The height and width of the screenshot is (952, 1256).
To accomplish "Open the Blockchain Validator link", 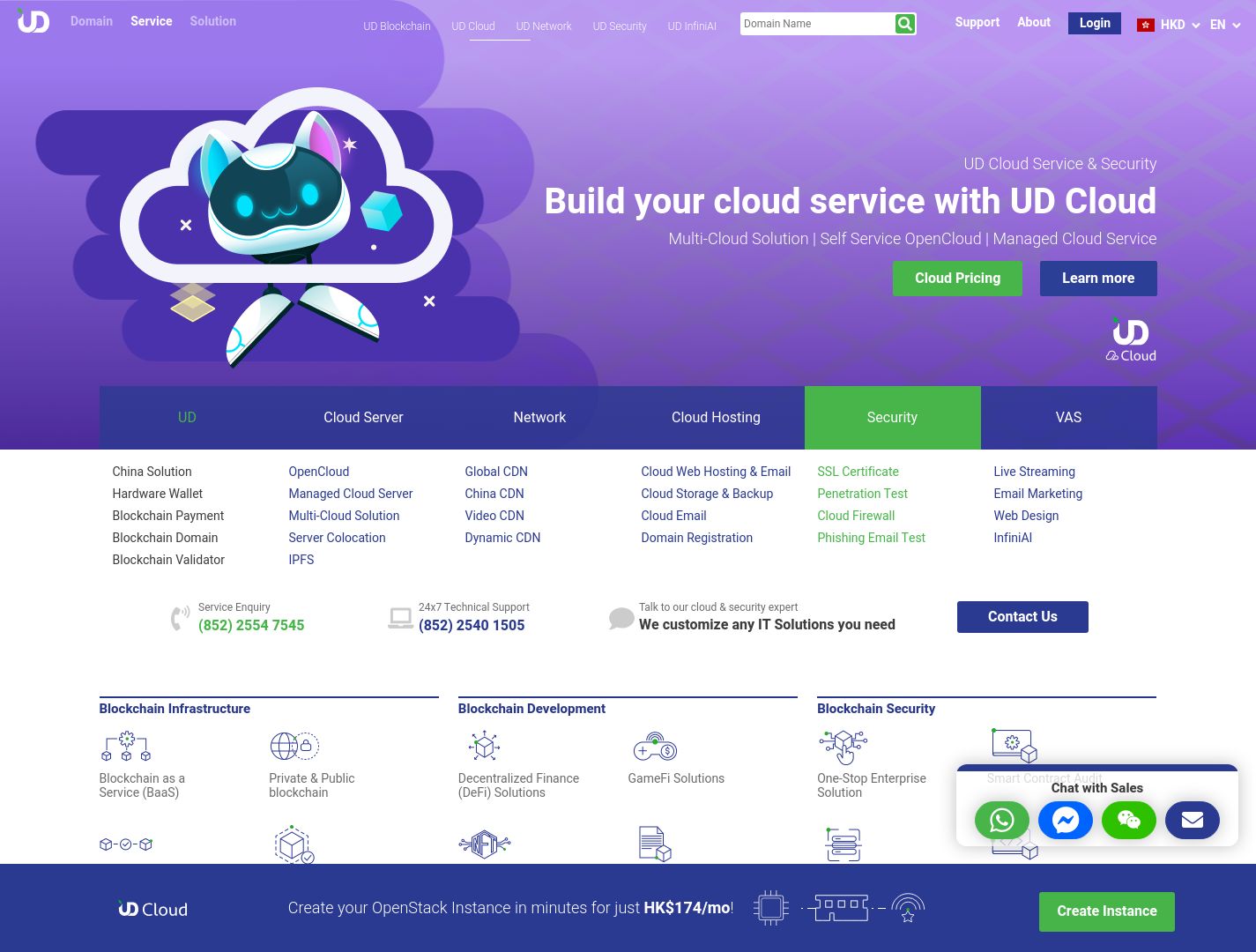I will click(168, 560).
